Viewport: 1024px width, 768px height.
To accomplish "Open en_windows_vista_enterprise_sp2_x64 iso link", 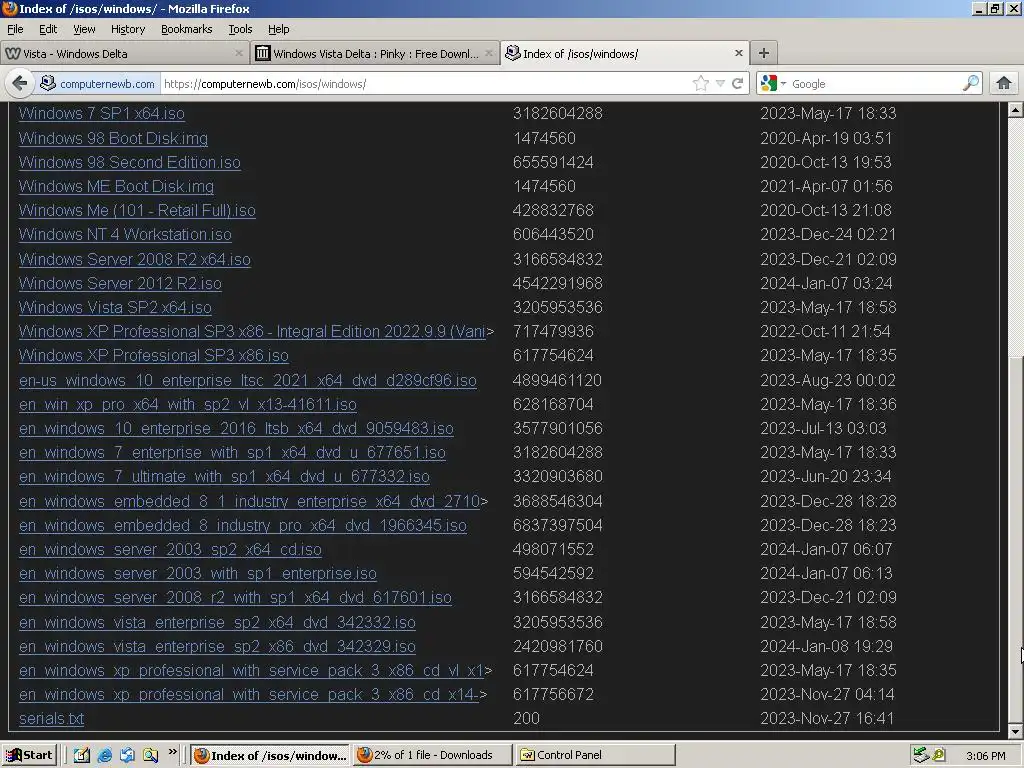I will [217, 622].
